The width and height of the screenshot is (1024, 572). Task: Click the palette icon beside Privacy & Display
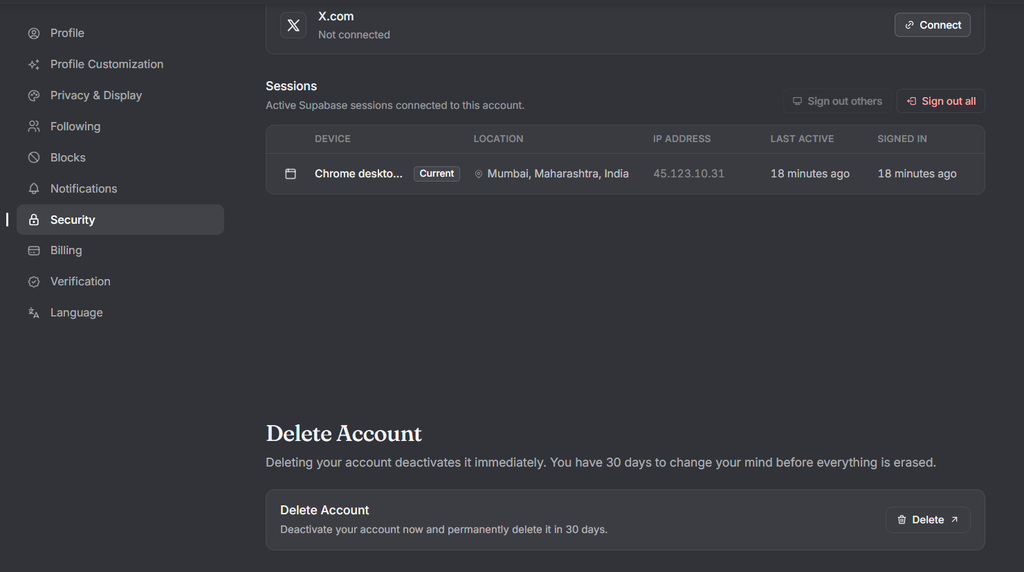click(34, 95)
